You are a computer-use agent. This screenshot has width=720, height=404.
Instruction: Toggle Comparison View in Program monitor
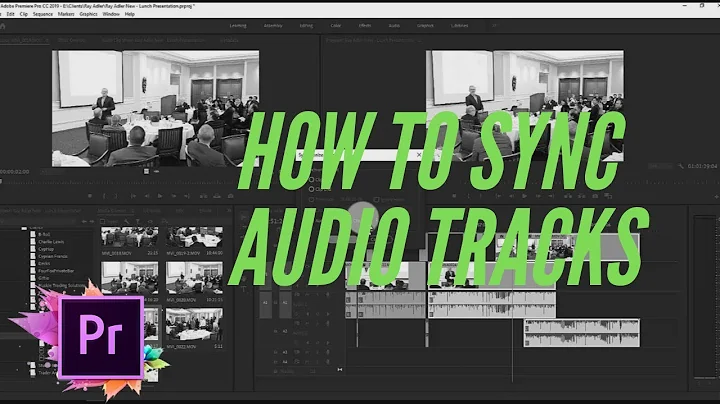click(x=608, y=196)
